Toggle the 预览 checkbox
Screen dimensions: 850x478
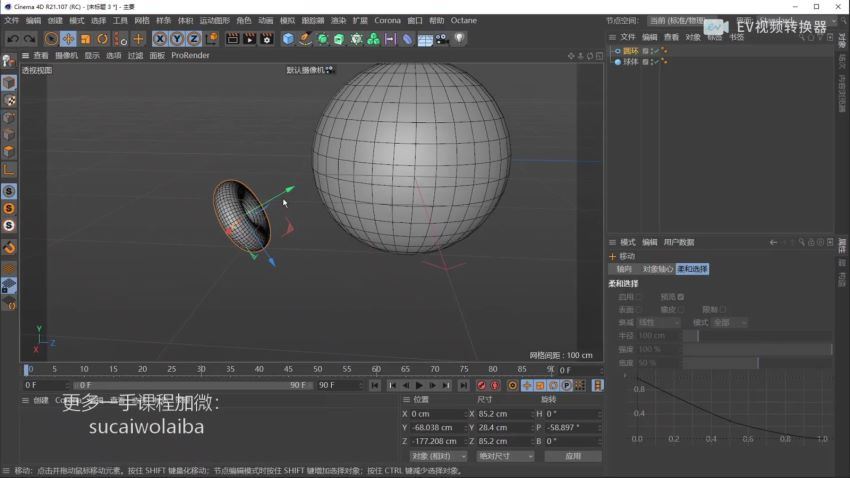(681, 297)
